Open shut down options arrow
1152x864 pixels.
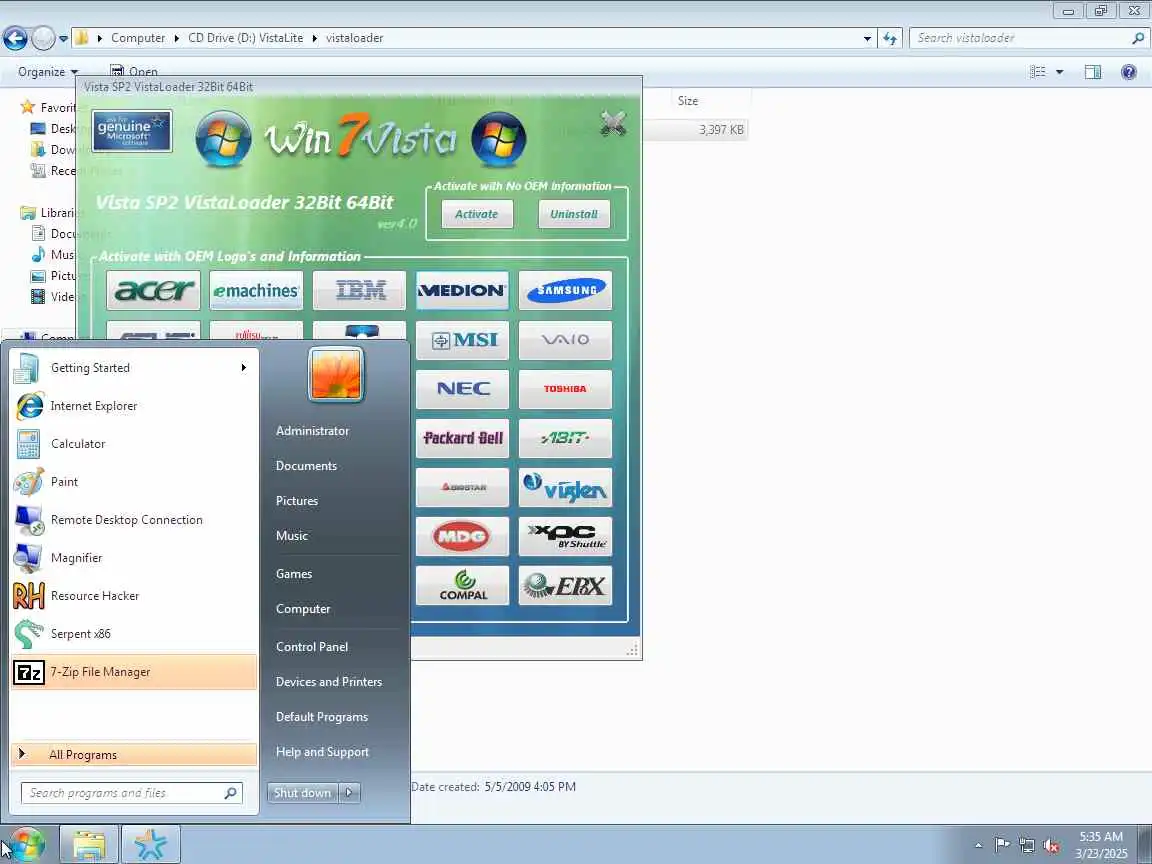[350, 793]
